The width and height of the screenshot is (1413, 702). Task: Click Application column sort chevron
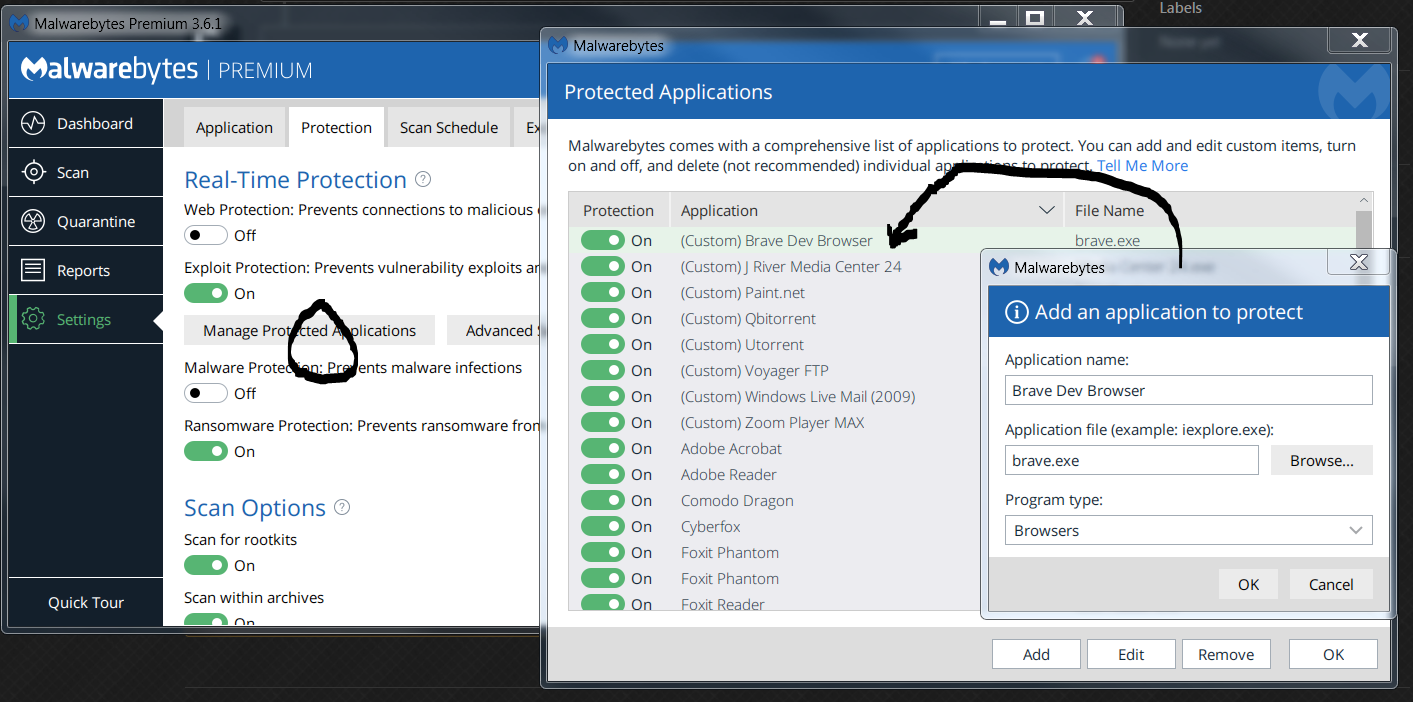1047,210
